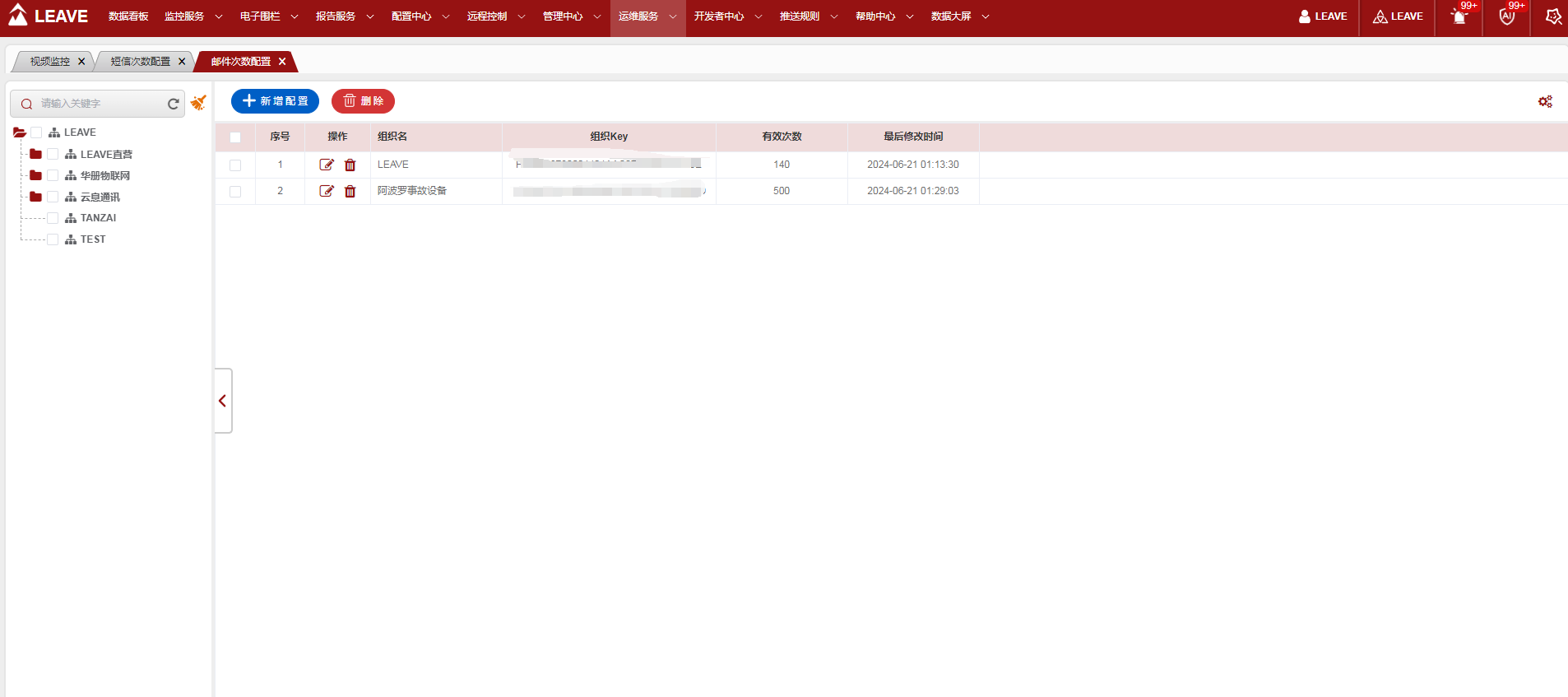Click the edit icon for LEAVE row
Image resolution: width=1568 pixels, height=697 pixels.
(x=327, y=165)
